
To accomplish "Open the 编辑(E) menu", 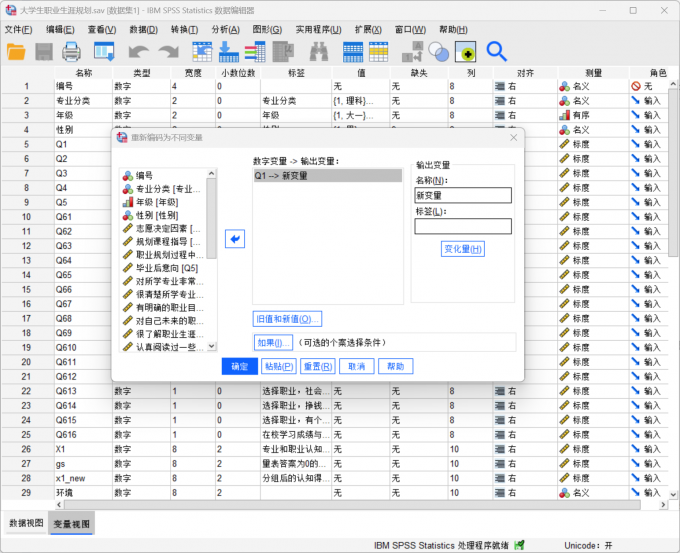I will (x=60, y=29).
